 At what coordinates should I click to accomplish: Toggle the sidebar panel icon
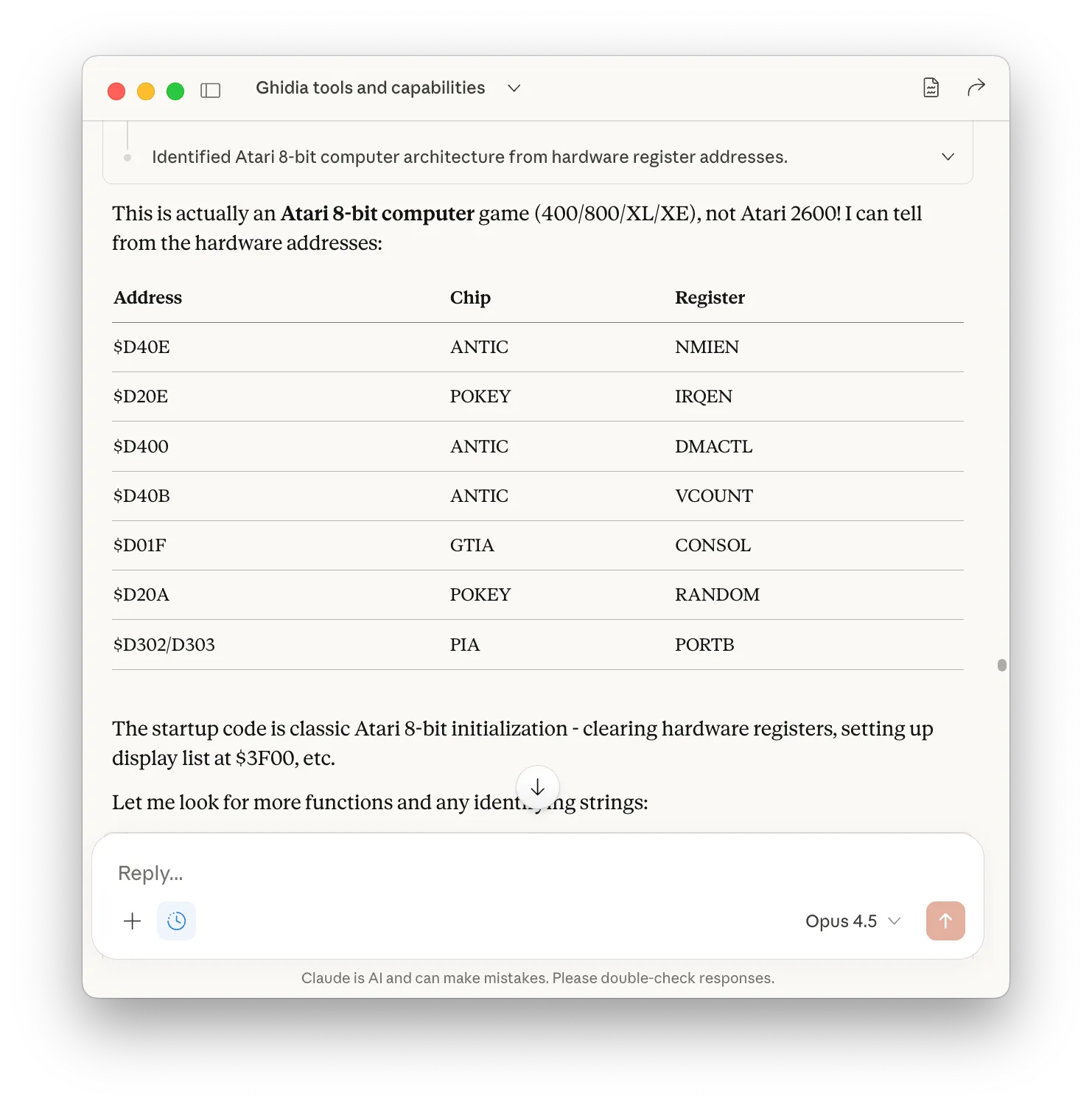point(210,91)
